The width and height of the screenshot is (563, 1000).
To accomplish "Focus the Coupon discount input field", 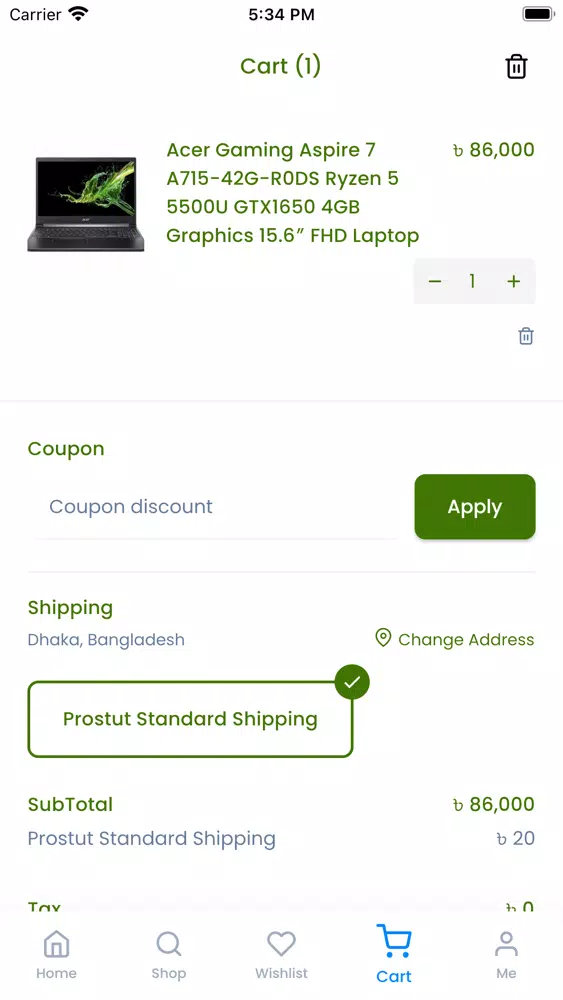I will point(216,507).
